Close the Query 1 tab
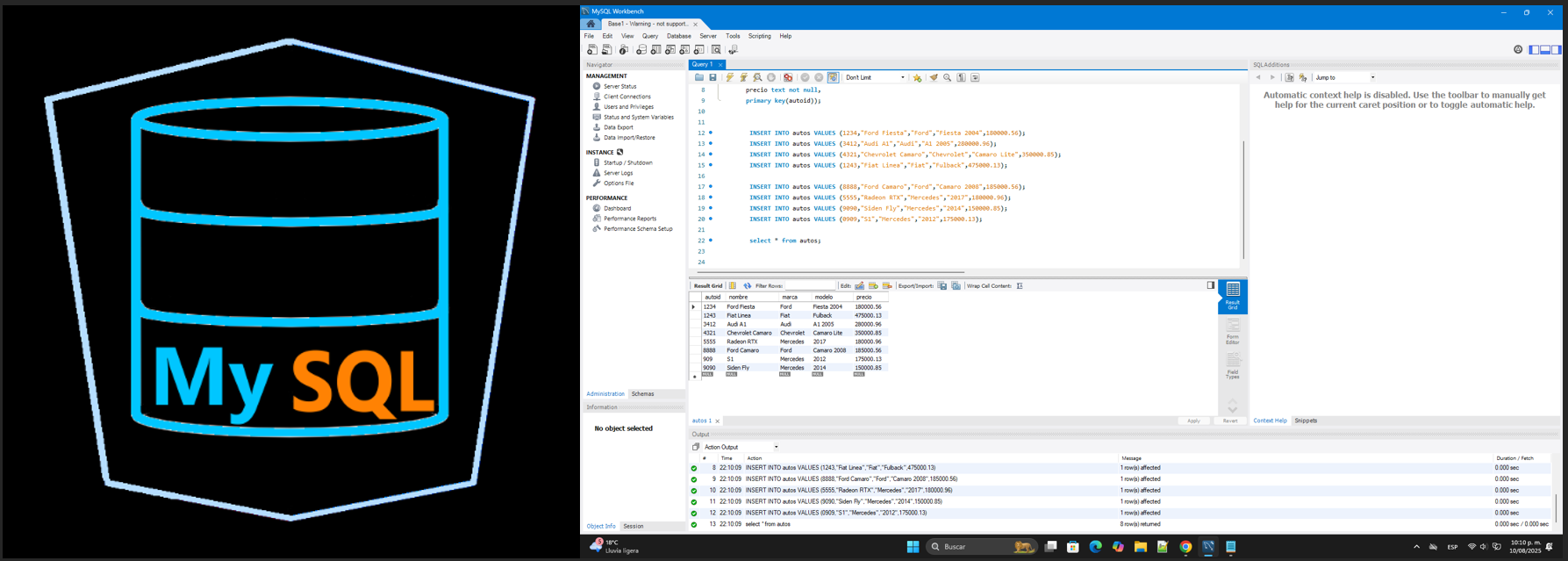1568x561 pixels. (x=720, y=65)
